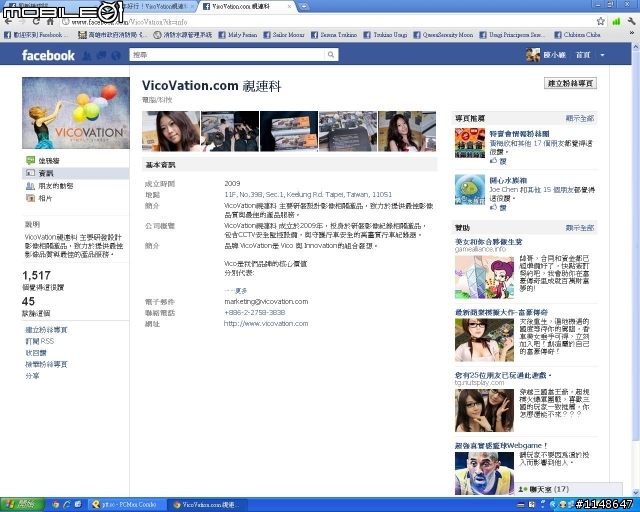The image size is (640, 512).
Task: Switch to the VicoVation.com 視連科 tab
Action: 245,7
